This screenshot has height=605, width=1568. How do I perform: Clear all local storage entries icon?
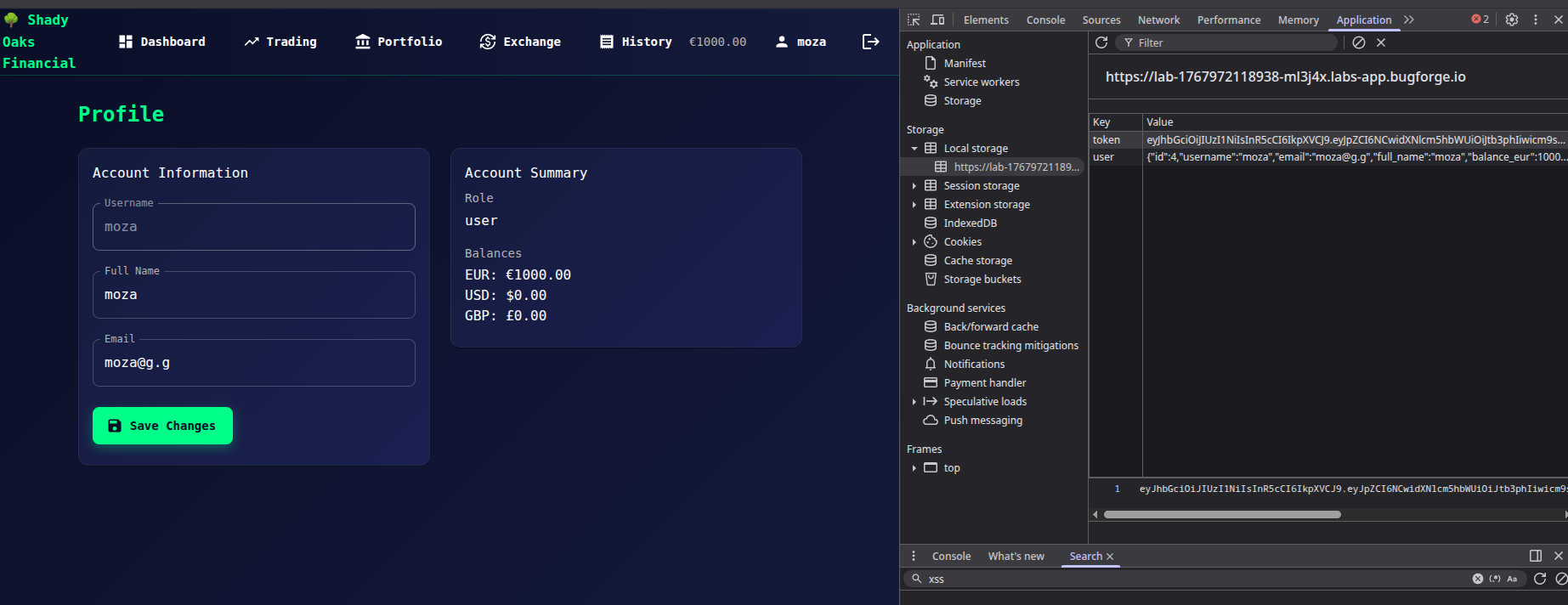[1359, 42]
